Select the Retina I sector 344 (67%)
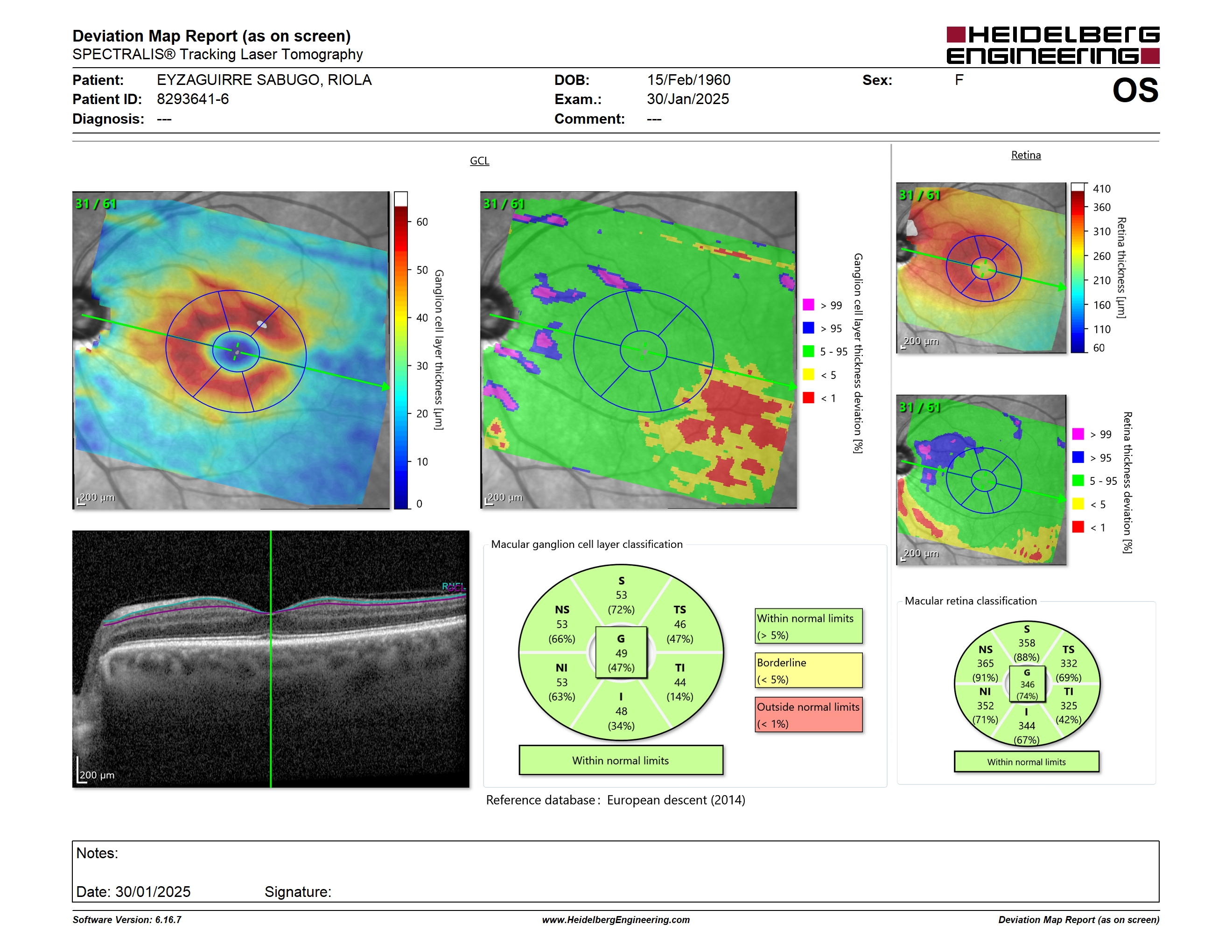 coord(1027,726)
